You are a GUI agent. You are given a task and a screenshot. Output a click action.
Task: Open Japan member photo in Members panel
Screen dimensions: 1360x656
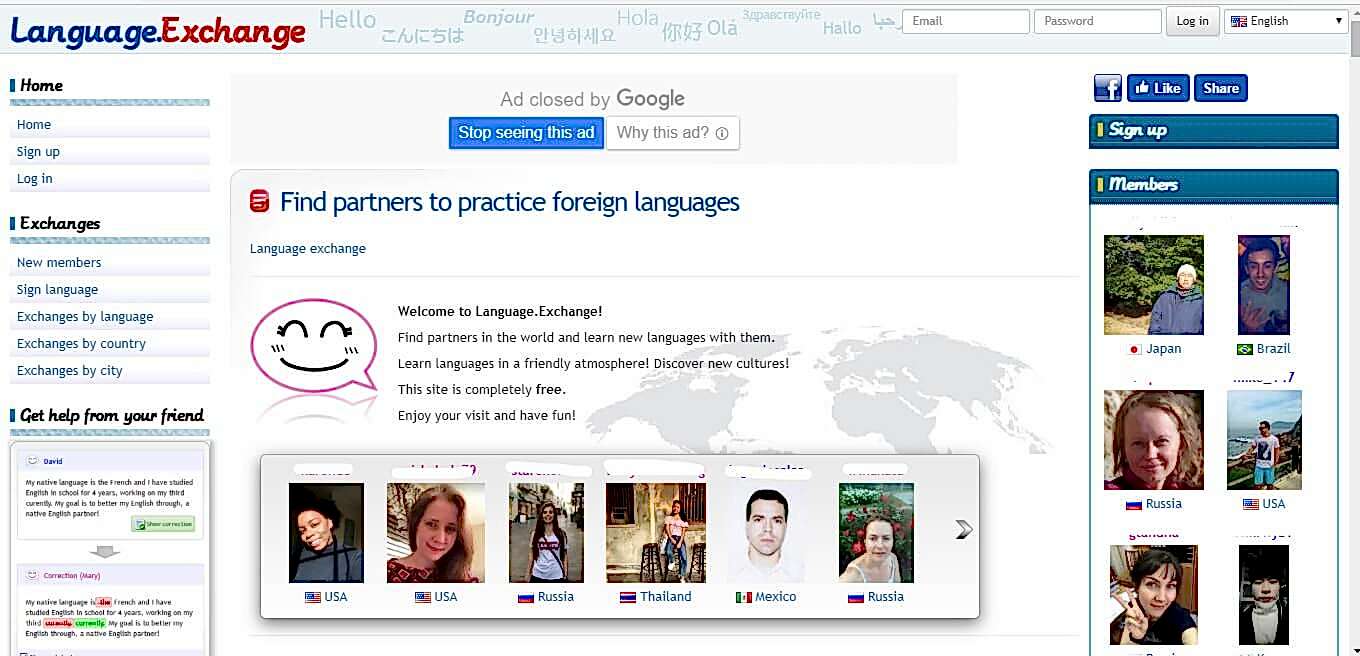[x=1154, y=285]
